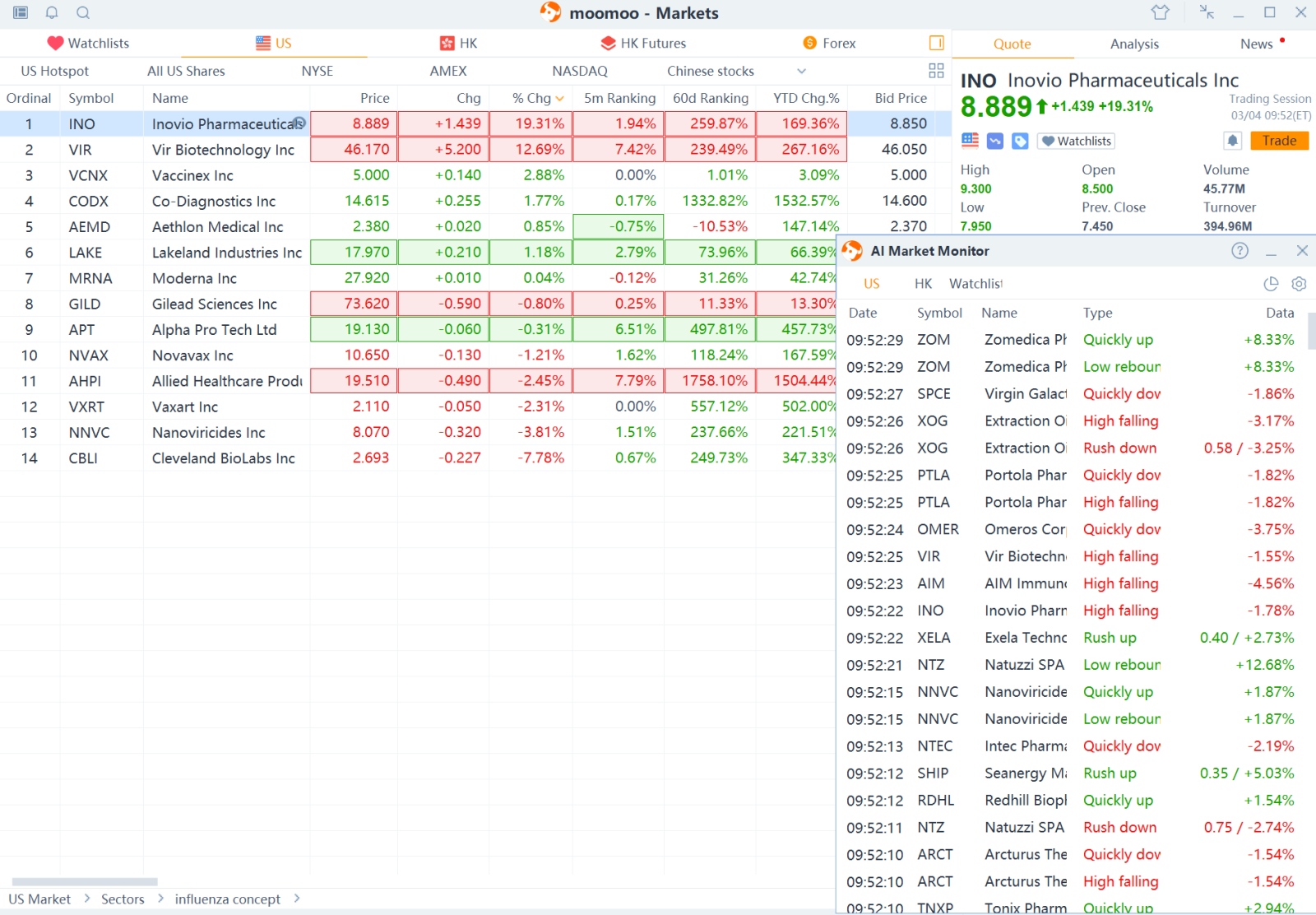The image size is (1316, 915).
Task: Click the orange Trade button
Action: click(x=1279, y=141)
